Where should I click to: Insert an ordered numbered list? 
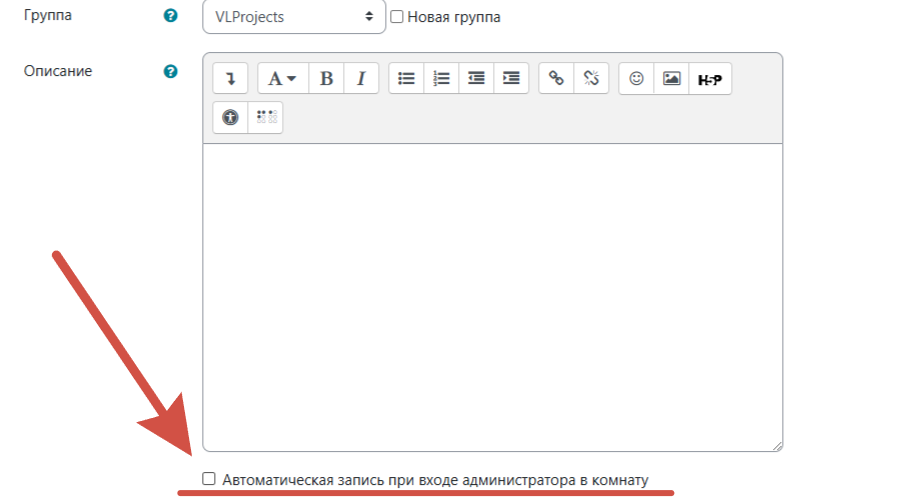tap(441, 78)
